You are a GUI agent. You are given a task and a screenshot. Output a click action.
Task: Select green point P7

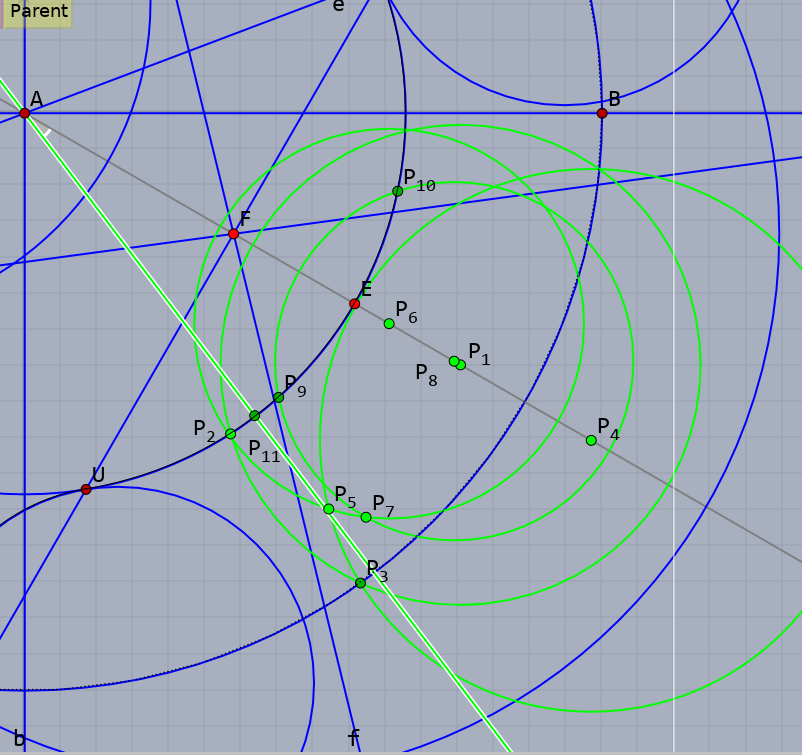coord(366,517)
